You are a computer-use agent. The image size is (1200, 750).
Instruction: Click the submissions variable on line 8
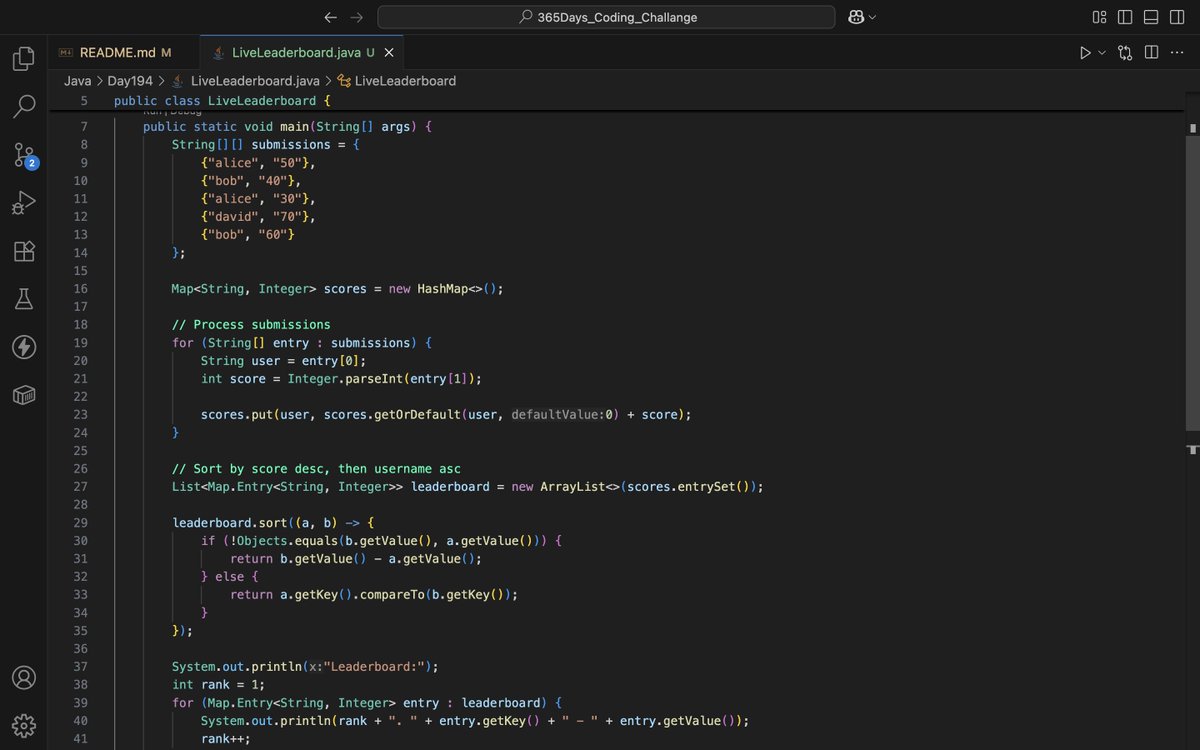(x=291, y=145)
